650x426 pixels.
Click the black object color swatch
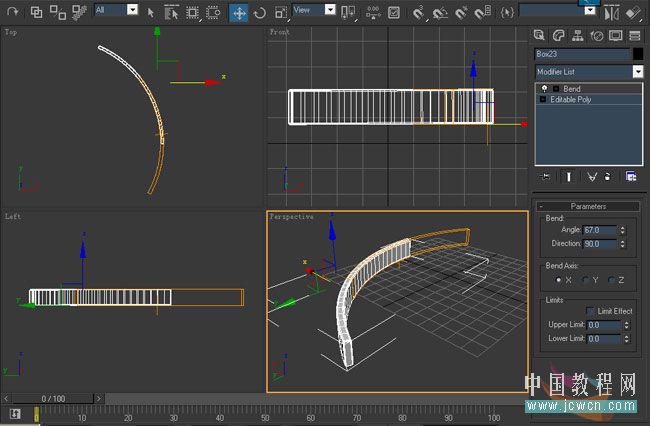[638, 54]
